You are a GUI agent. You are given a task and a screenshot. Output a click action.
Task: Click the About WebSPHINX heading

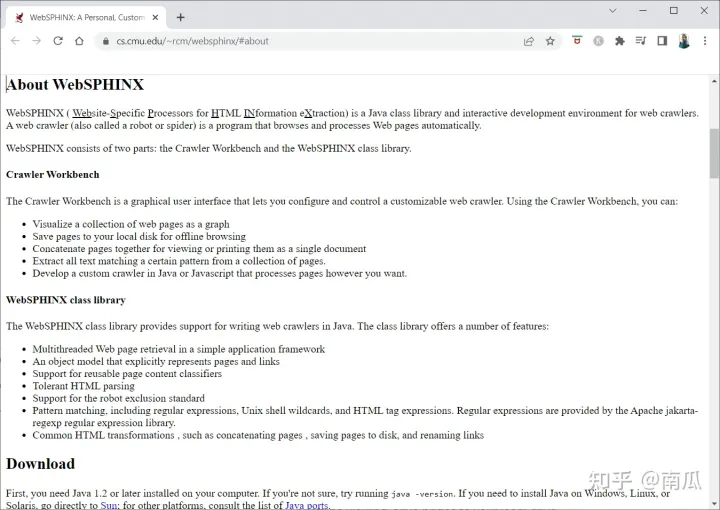click(75, 84)
